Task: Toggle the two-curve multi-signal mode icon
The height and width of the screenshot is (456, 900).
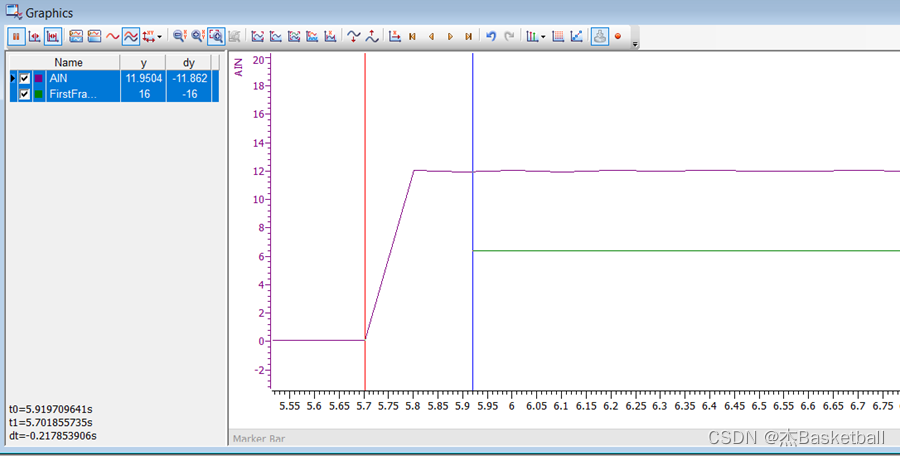Action: click(131, 36)
